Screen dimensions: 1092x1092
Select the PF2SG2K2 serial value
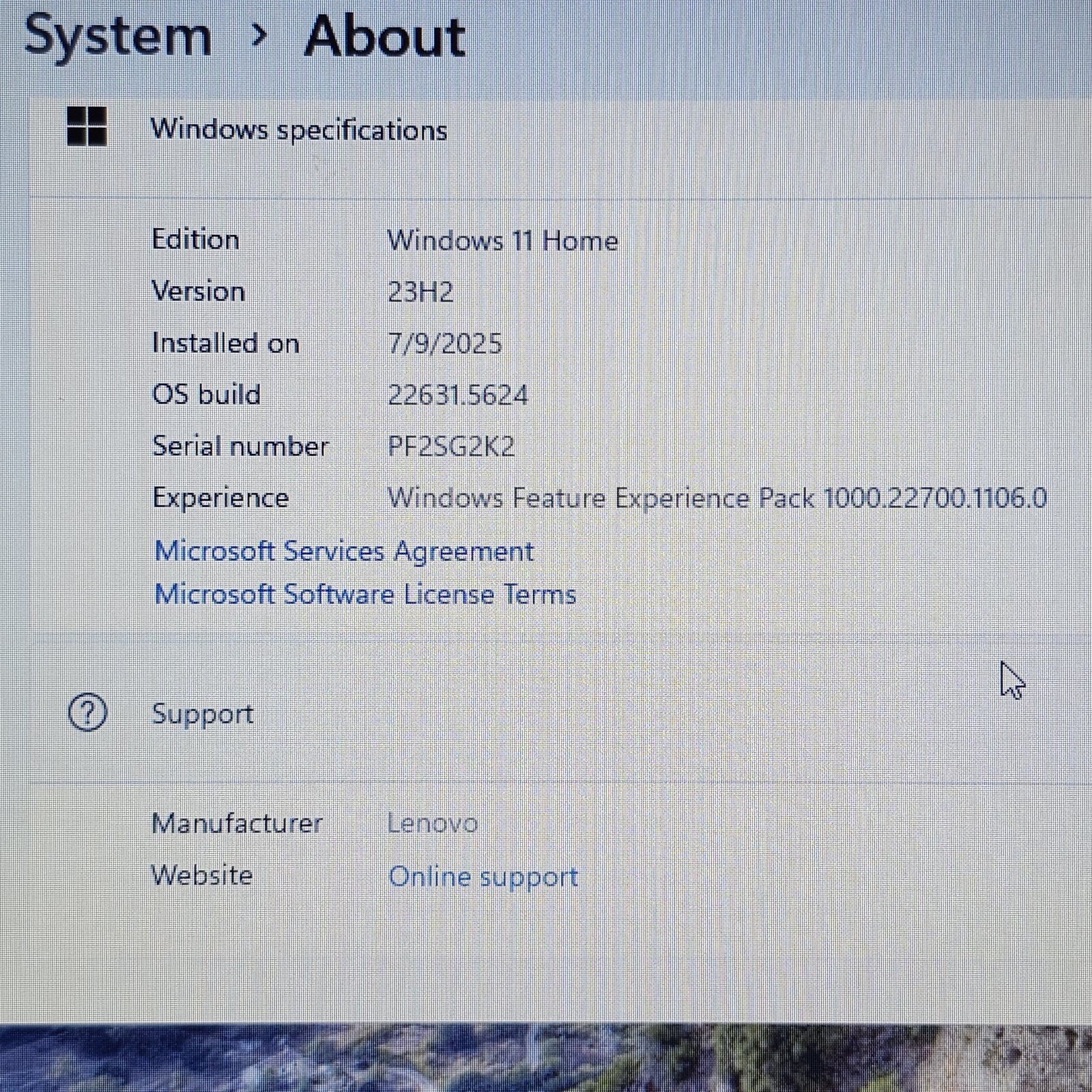tap(450, 446)
